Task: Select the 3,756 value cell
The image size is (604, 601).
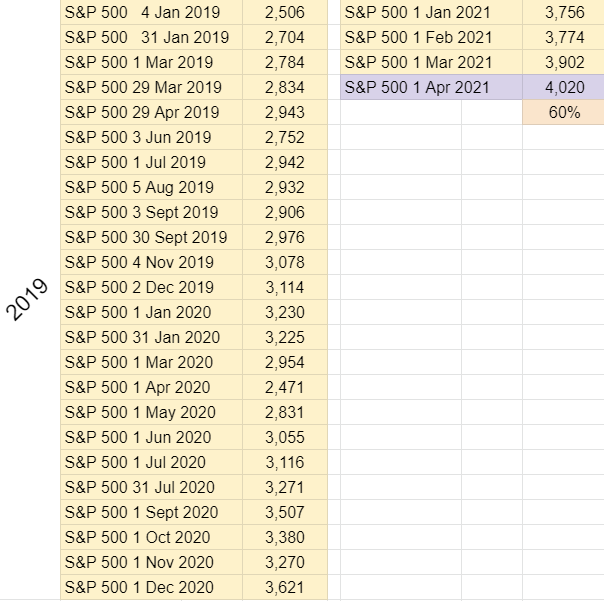Action: (x=563, y=12)
